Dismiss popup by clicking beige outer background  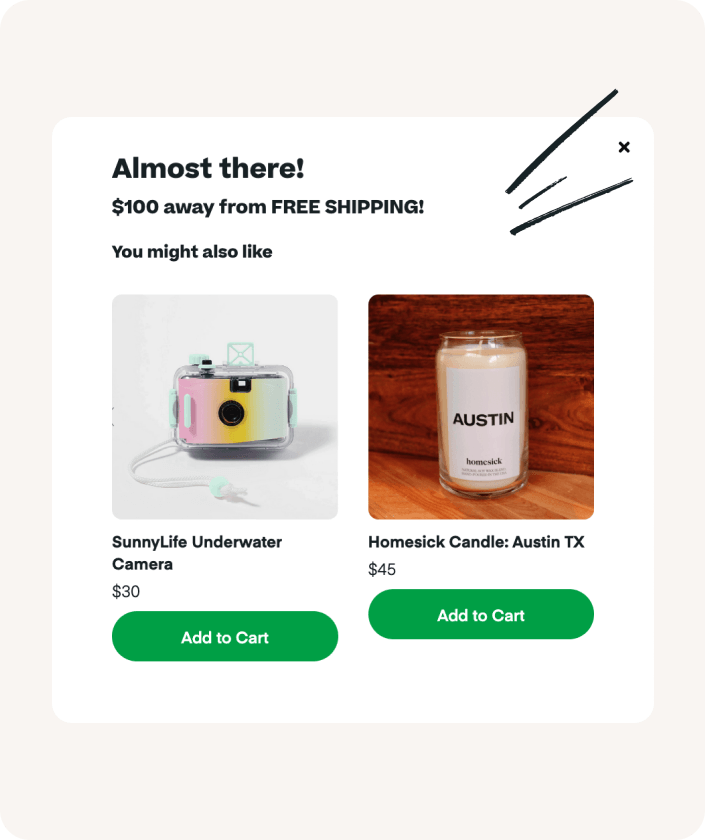(x=352, y=782)
